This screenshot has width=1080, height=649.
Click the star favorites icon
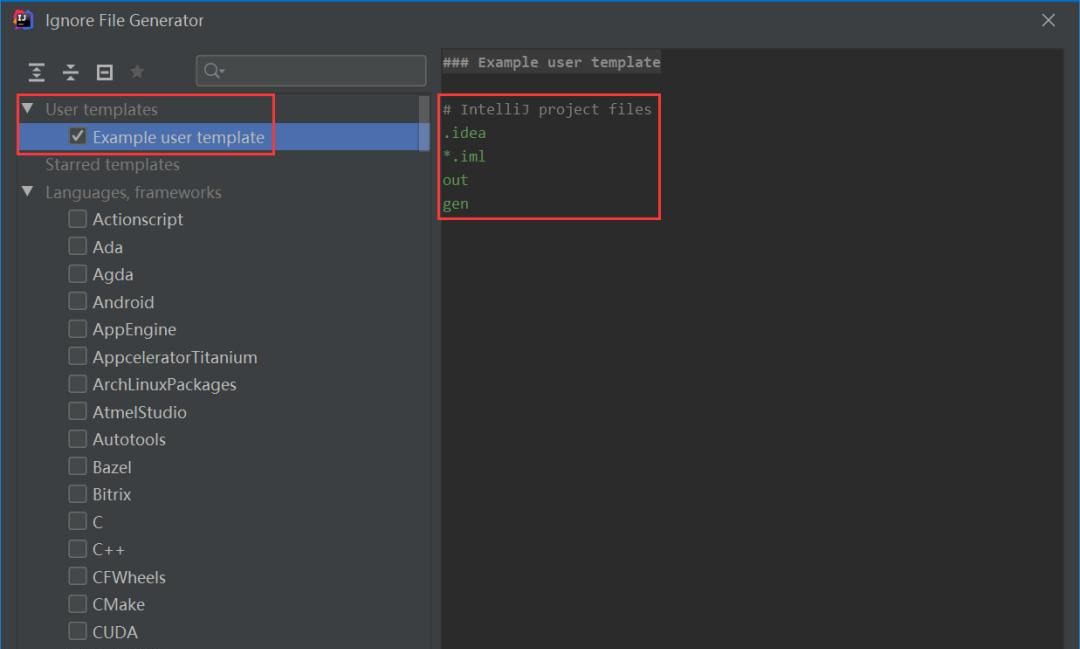click(137, 72)
